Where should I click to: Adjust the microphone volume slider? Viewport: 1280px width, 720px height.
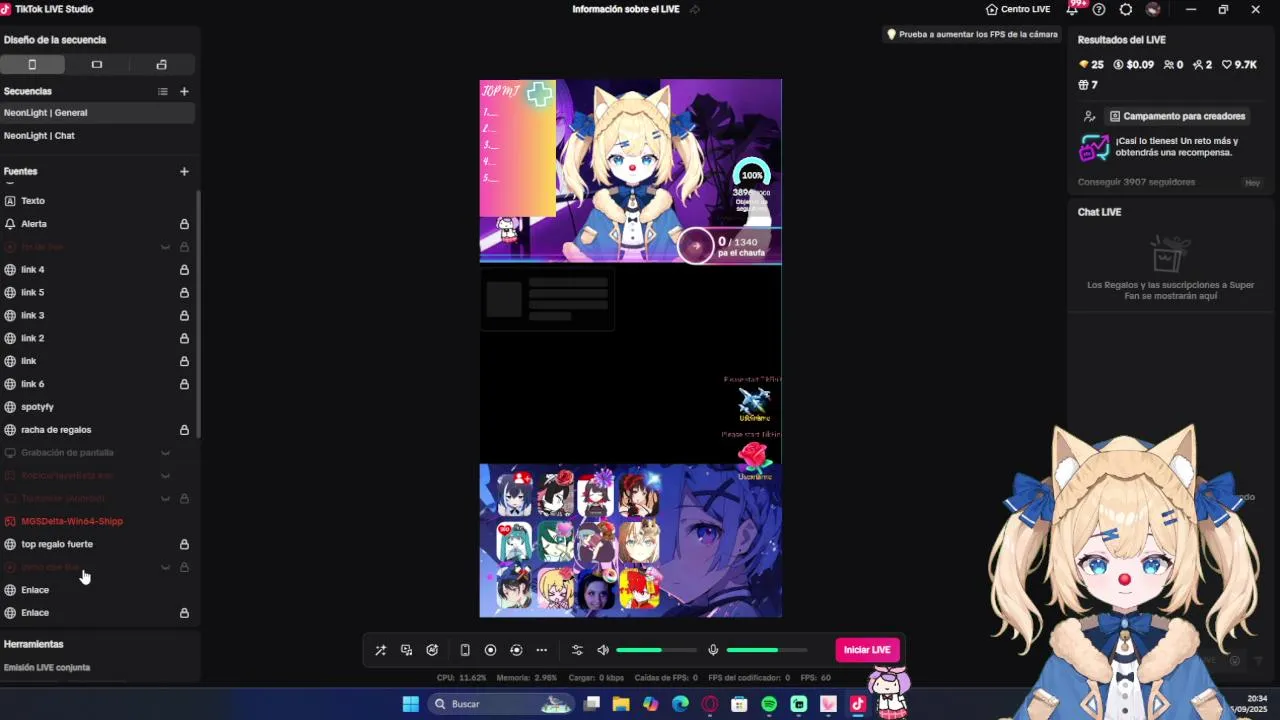[767, 650]
